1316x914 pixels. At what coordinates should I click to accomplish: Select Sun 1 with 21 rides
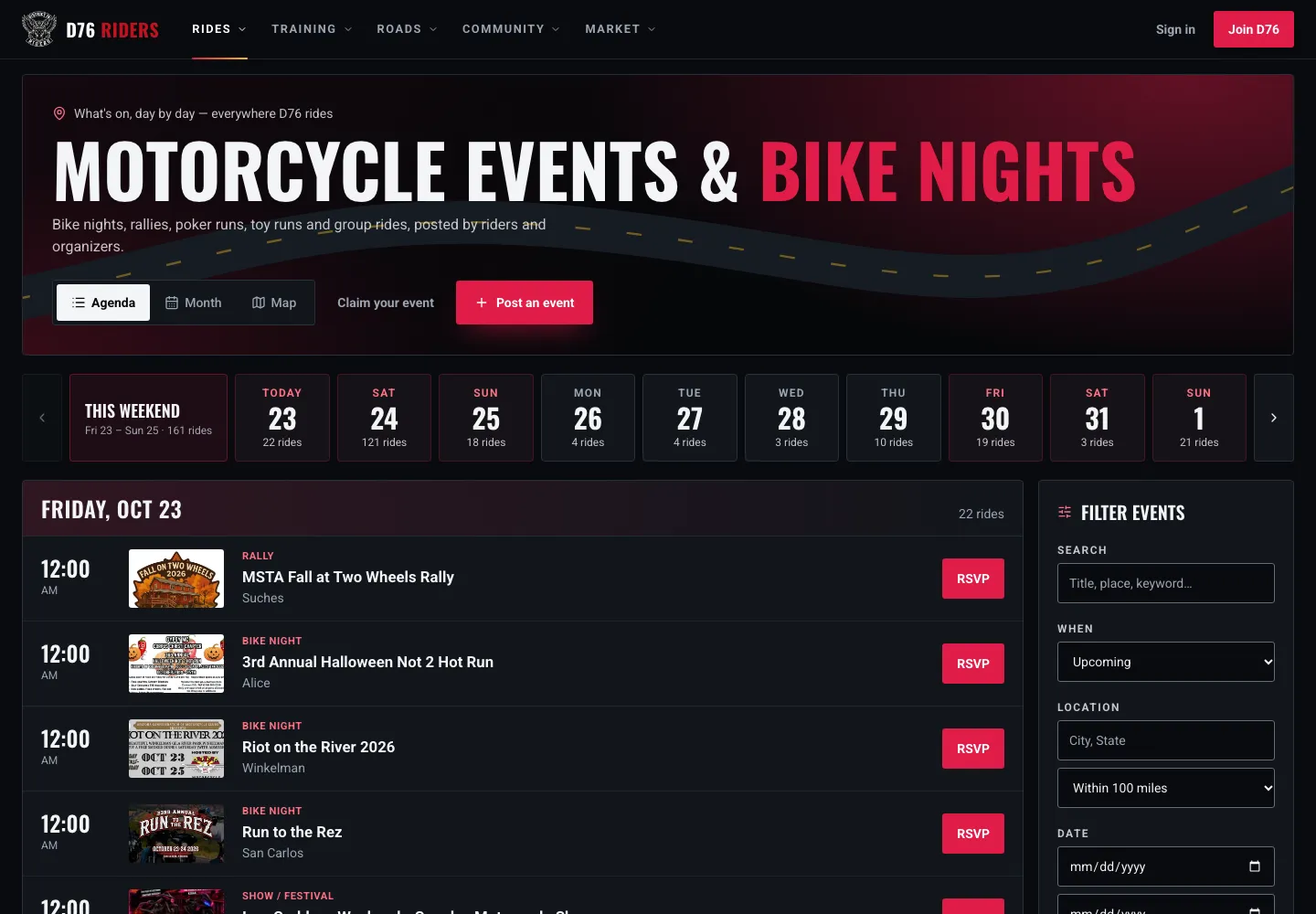coord(1199,418)
